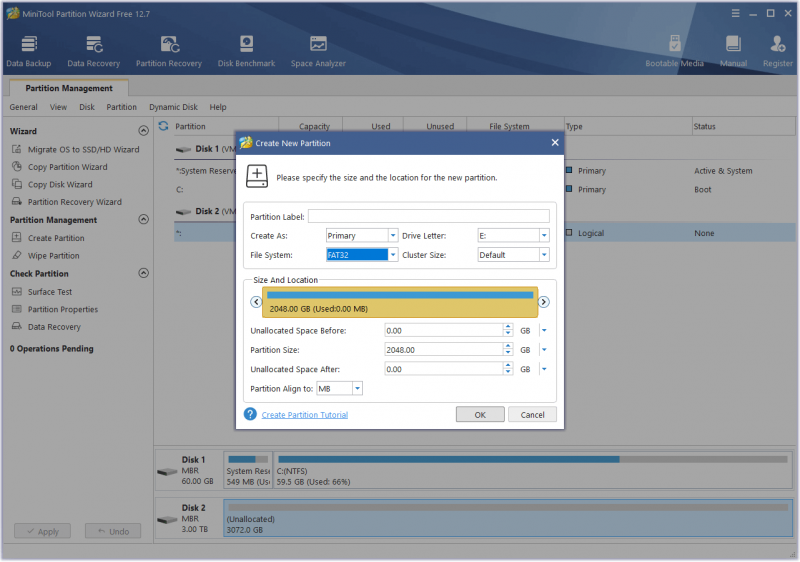This screenshot has height=562, width=800.
Task: Click the Partition Label text field
Action: pos(429,216)
